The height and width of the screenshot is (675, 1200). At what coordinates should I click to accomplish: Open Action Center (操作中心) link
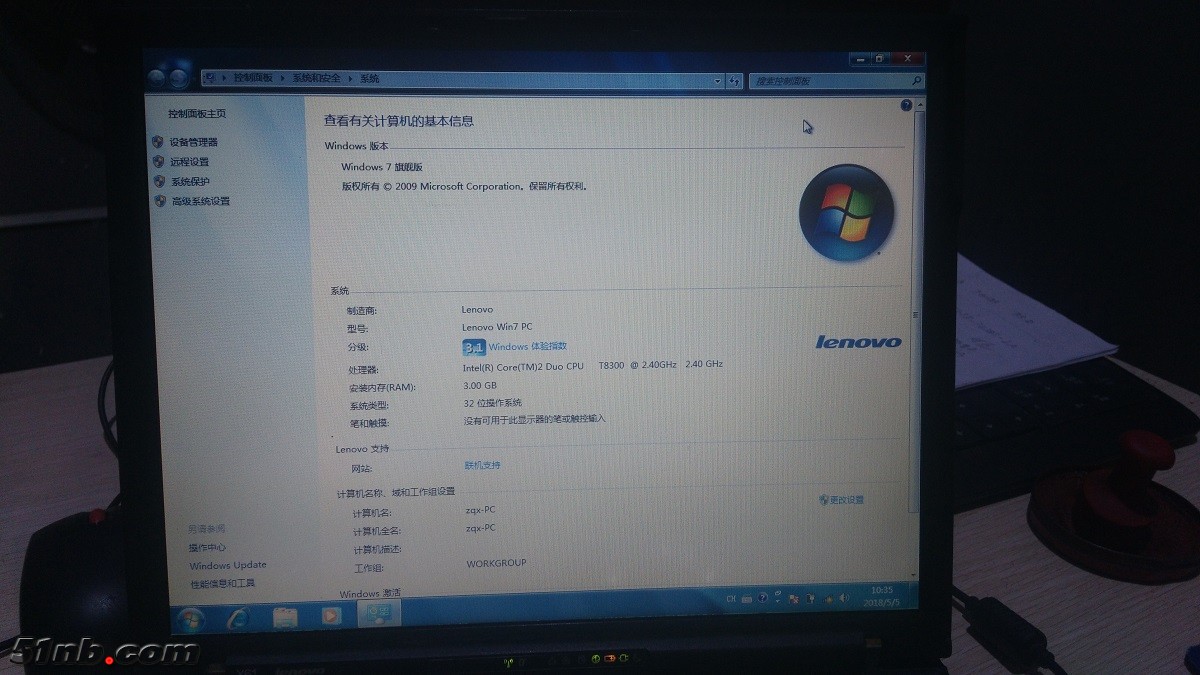click(x=207, y=548)
